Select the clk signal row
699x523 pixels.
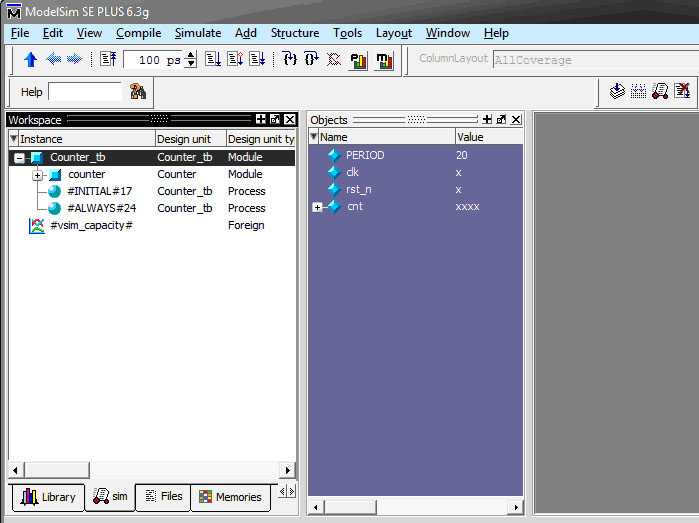[x=415, y=173]
